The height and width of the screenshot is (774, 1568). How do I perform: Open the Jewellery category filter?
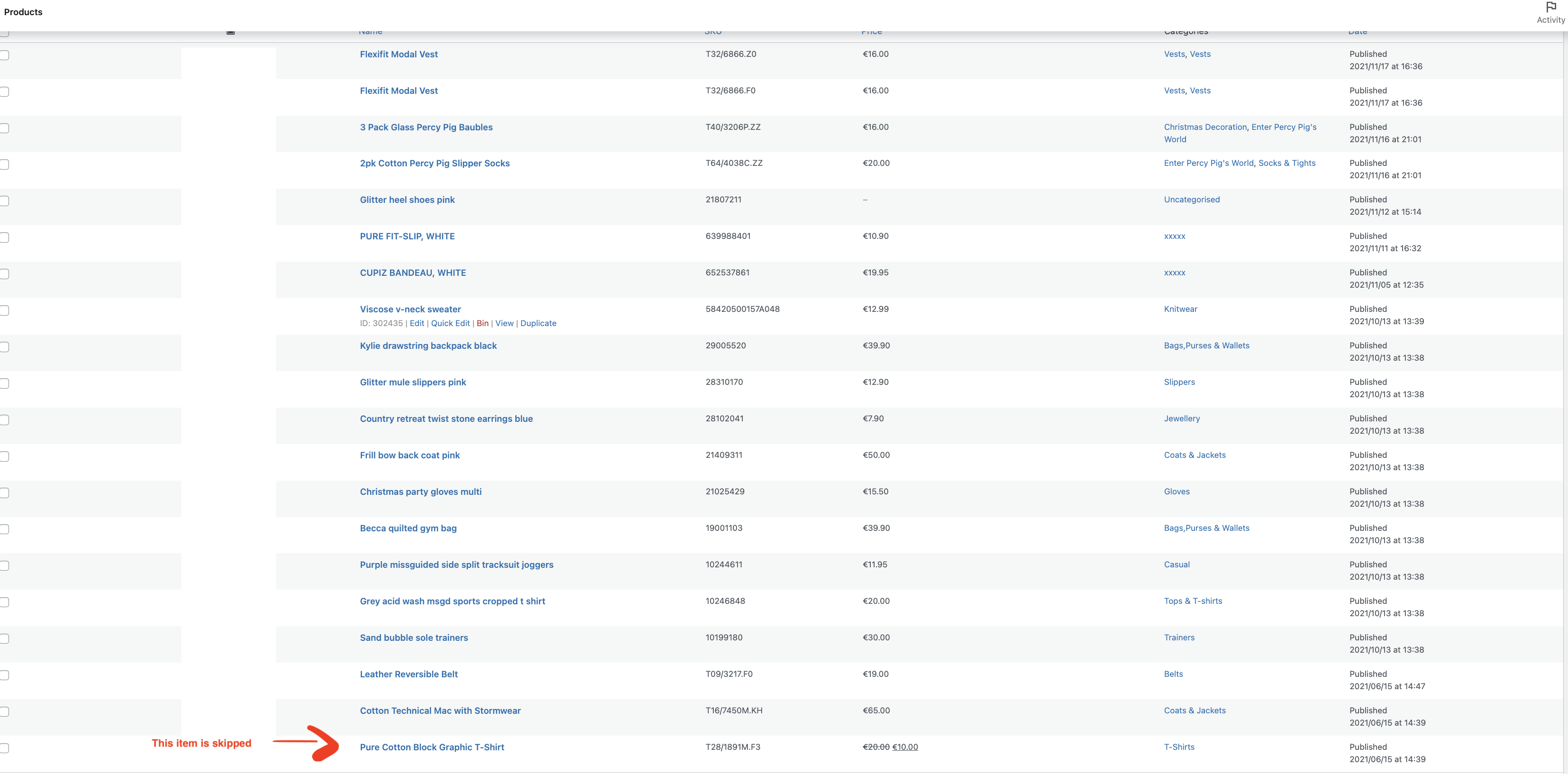[1182, 419]
